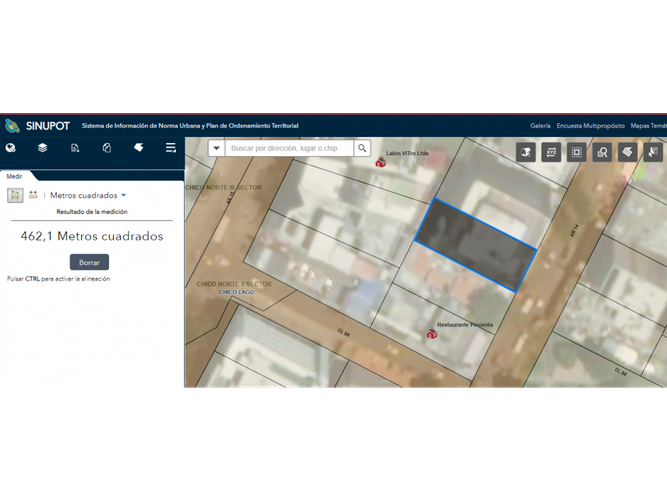
Task: Click the first map tool with the 3D box icon
Action: click(x=526, y=152)
